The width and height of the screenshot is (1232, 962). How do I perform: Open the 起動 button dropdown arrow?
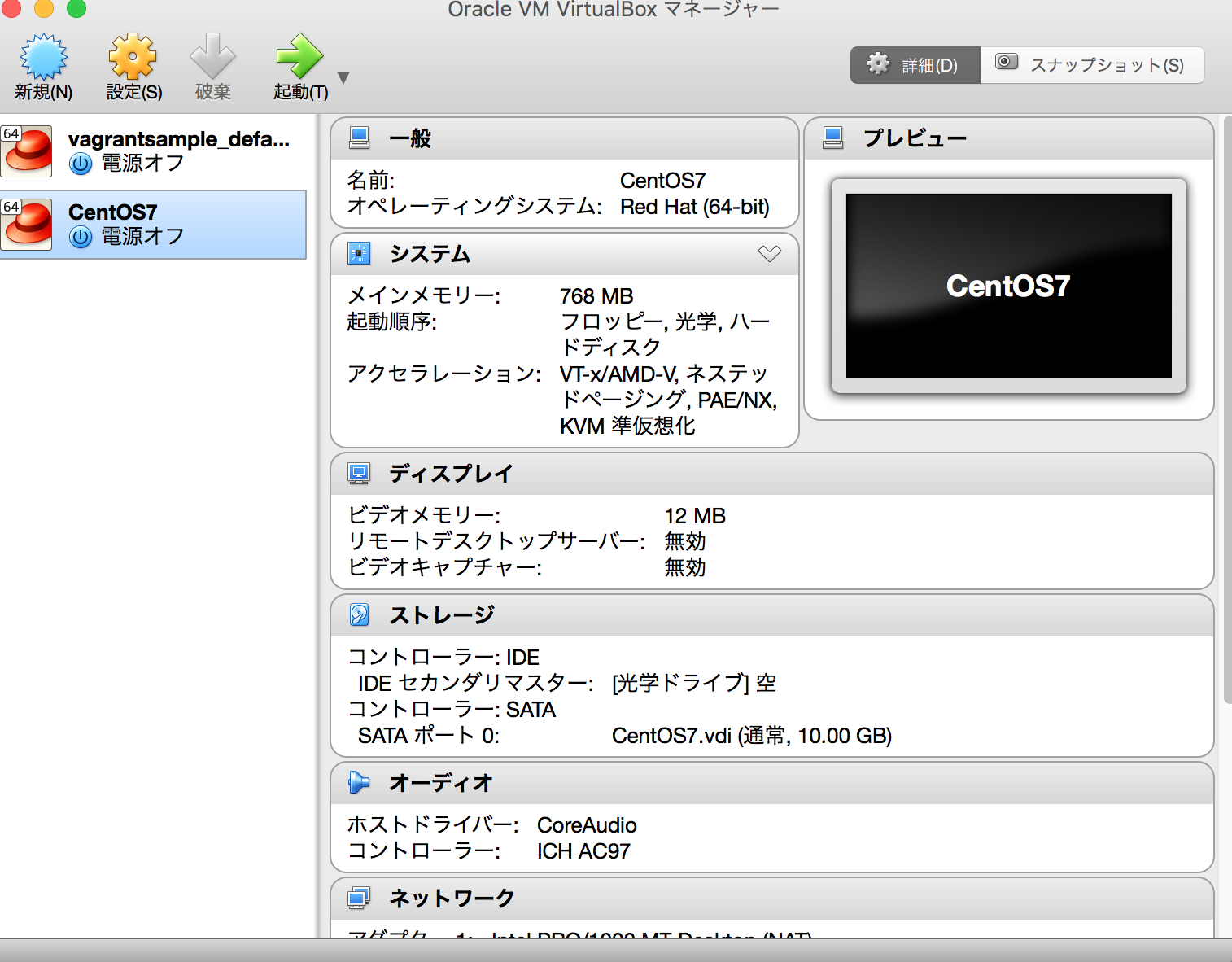[x=343, y=77]
